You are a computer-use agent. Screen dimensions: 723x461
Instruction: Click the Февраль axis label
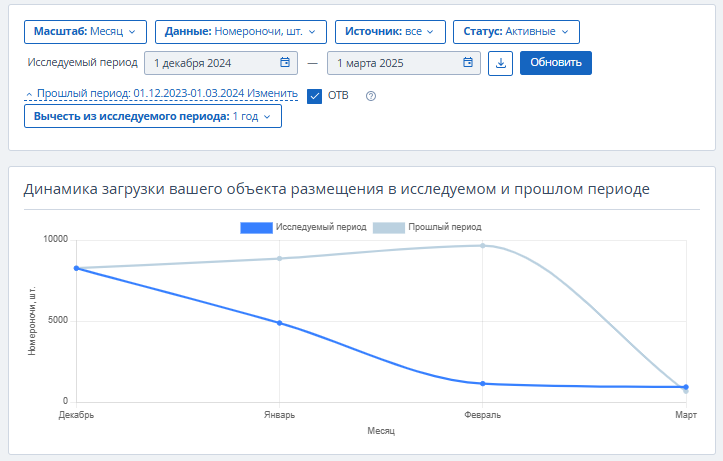click(482, 415)
